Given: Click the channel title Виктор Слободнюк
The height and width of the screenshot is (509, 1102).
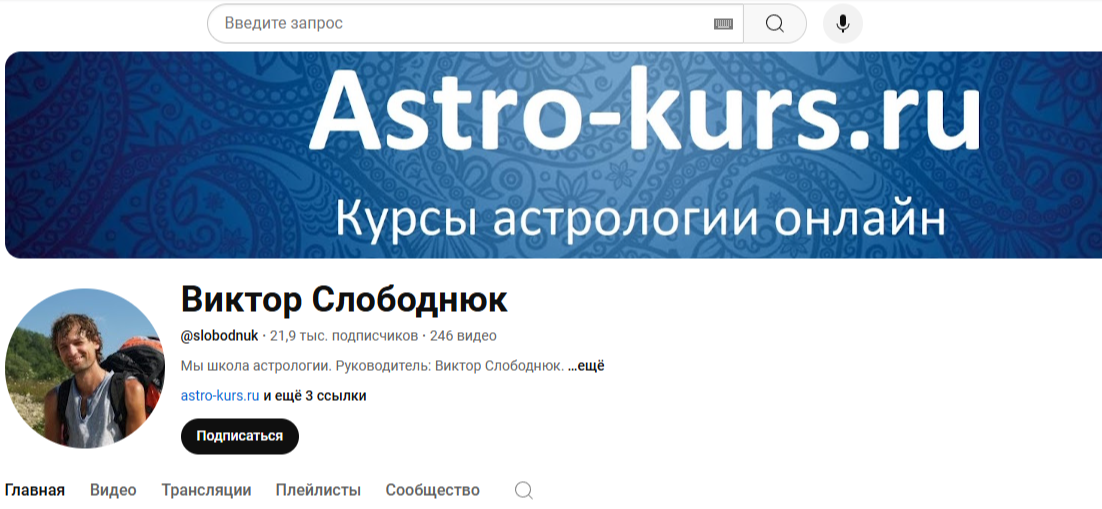Looking at the screenshot, I should (344, 300).
